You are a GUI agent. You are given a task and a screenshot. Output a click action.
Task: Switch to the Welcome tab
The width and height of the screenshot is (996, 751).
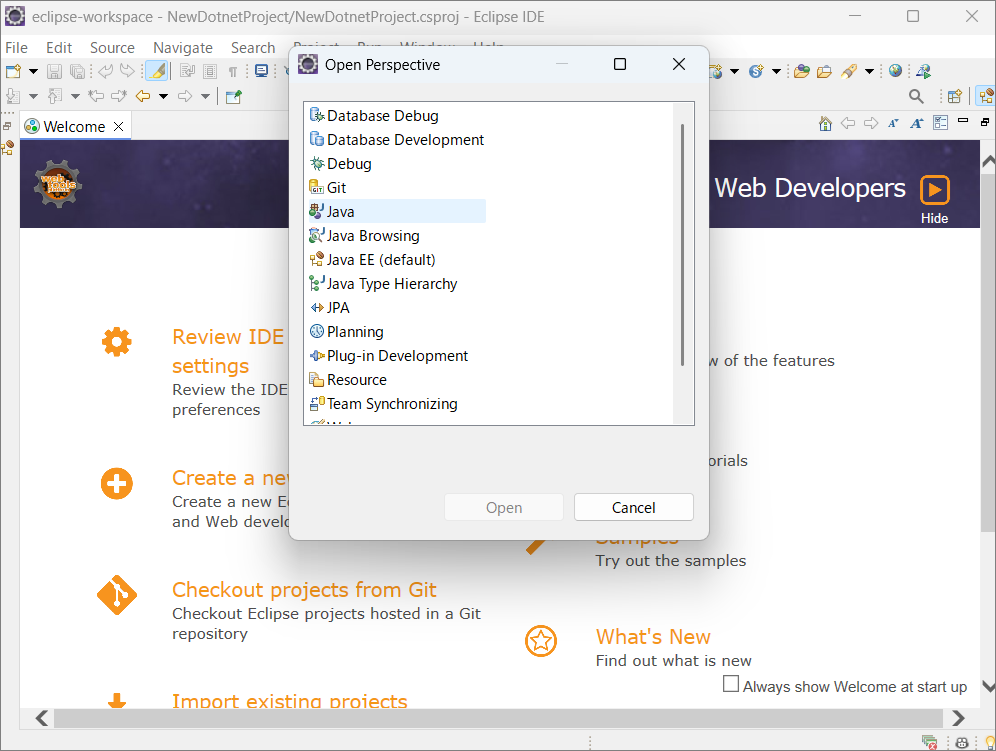pos(74,126)
